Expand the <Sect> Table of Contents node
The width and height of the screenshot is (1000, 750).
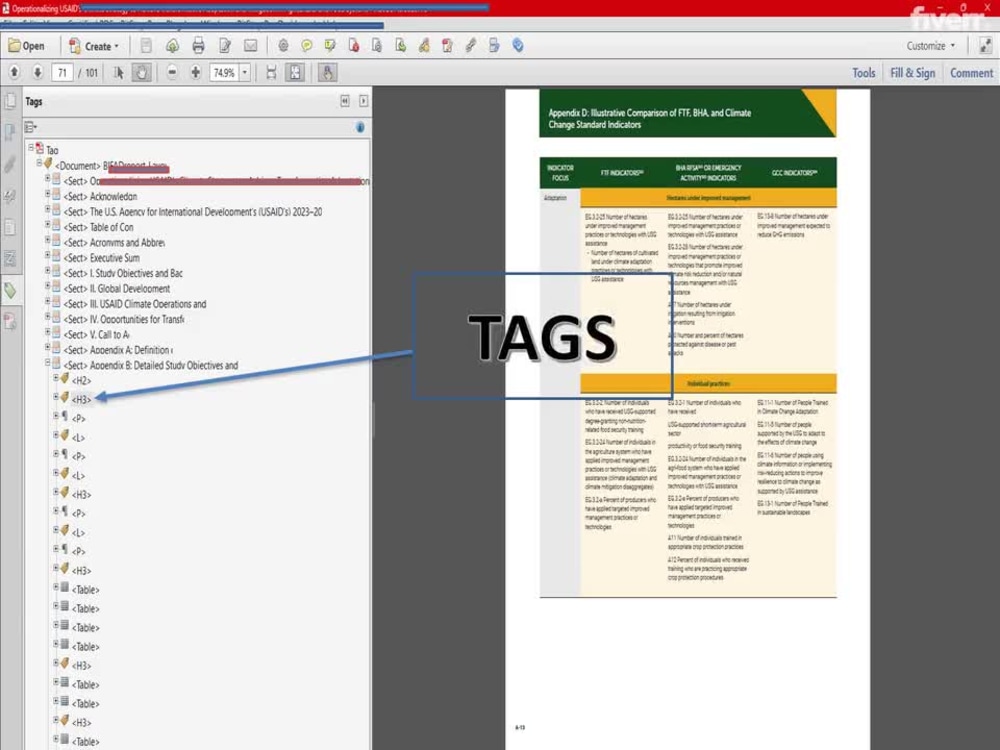pyautogui.click(x=47, y=224)
